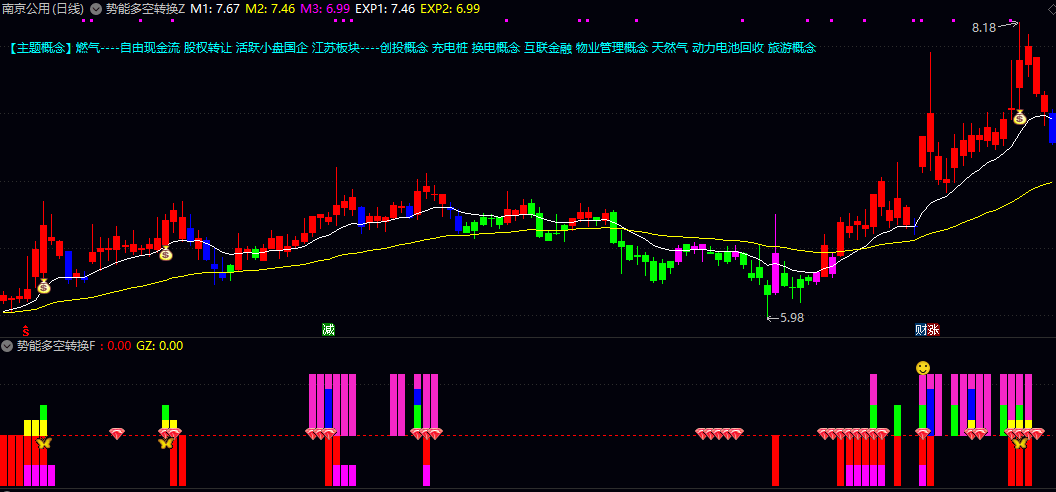The height and width of the screenshot is (492, 1056).
Task: Click the 8.18 high price label
Action: point(983,28)
